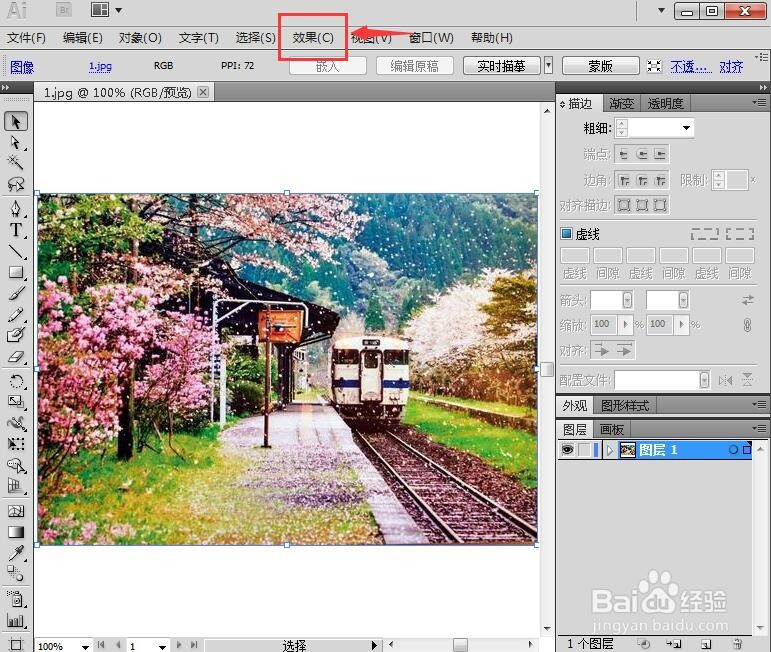Select the Shape Builder tool
771x652 pixels.
tap(16, 465)
